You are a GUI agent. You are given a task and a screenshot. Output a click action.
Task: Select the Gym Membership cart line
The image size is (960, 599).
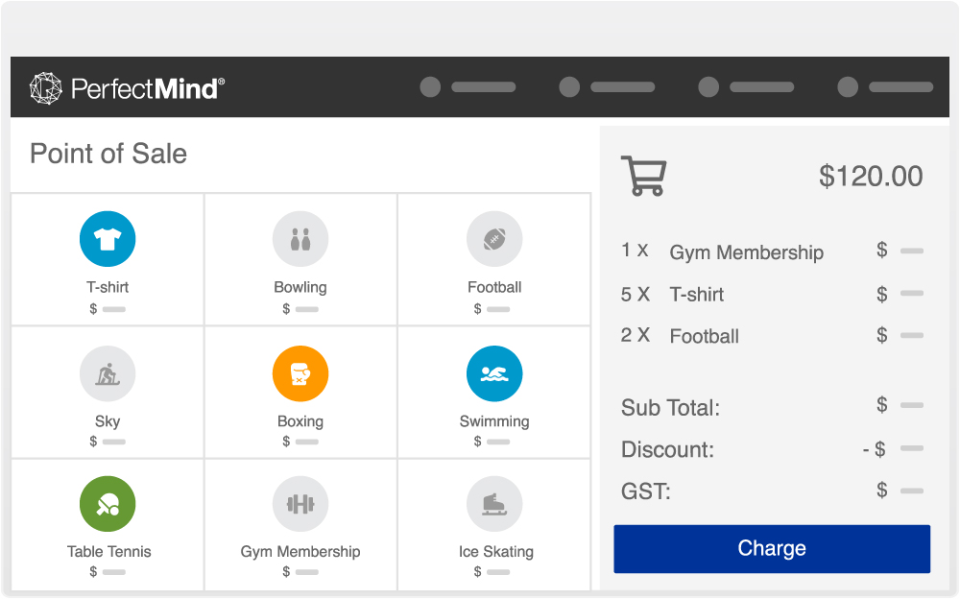click(746, 253)
